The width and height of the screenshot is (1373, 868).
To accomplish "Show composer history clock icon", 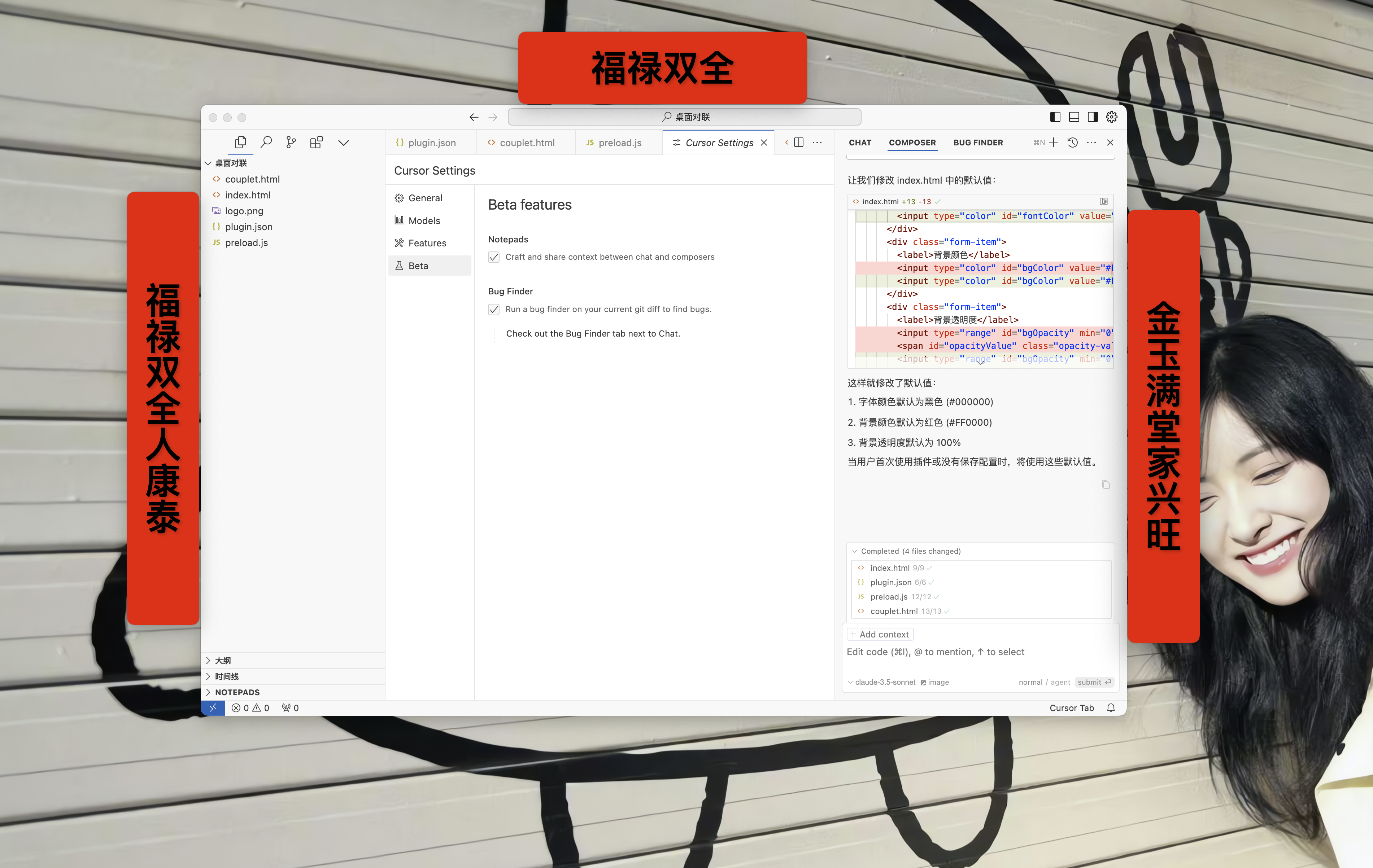I will point(1072,143).
